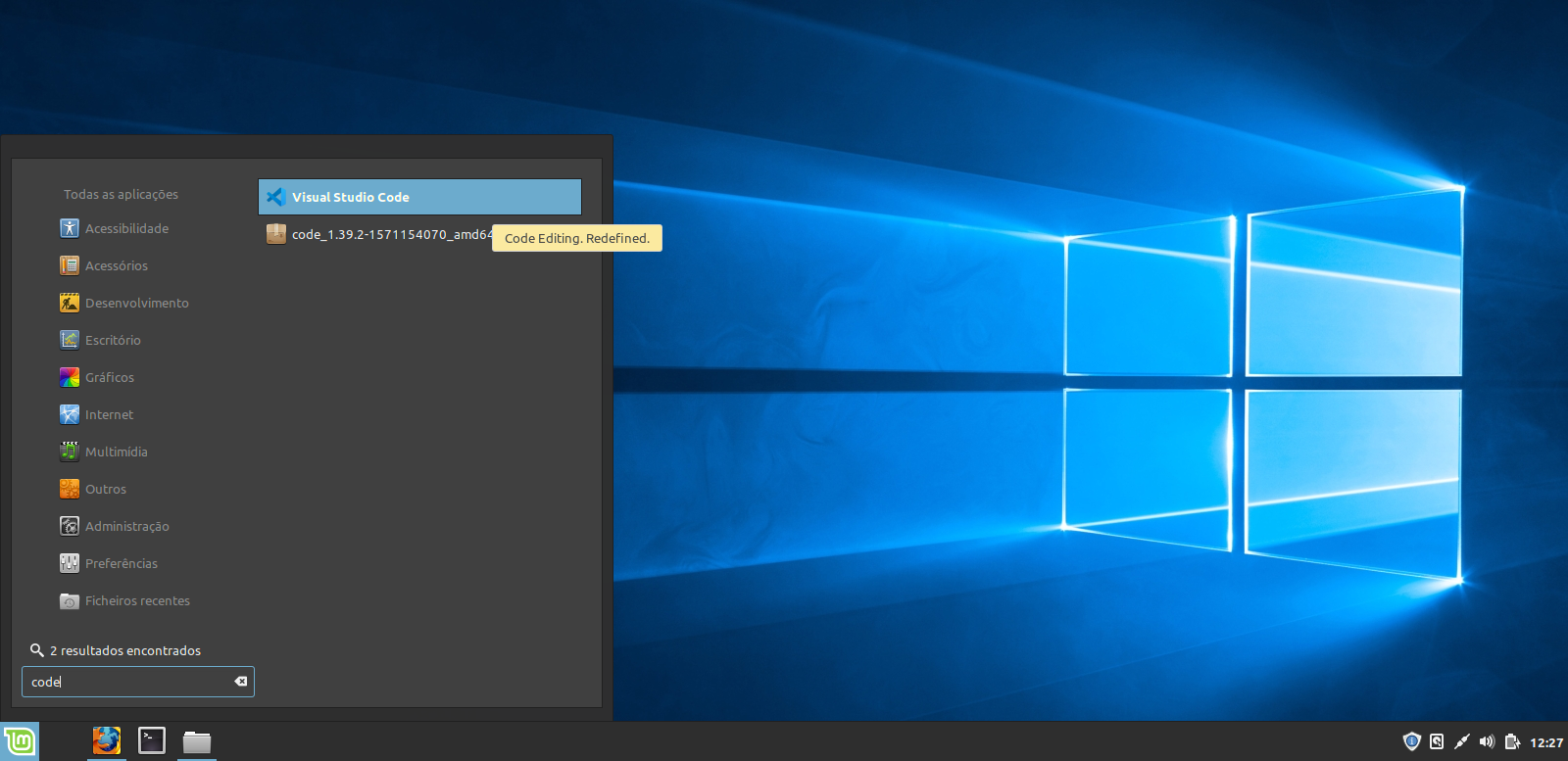
Task: Click the Acessórios calculator icon
Action: 70,265
